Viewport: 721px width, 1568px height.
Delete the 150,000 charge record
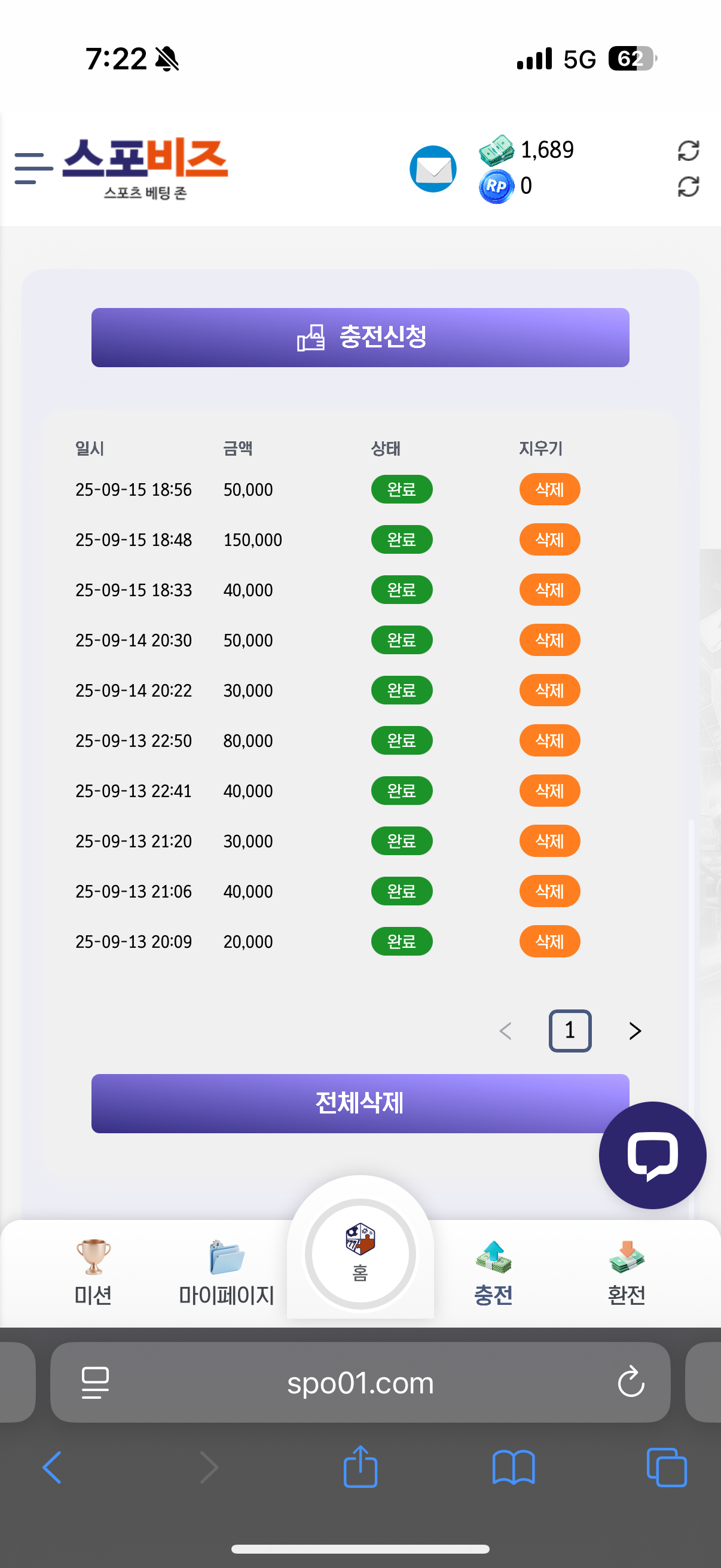coord(549,539)
